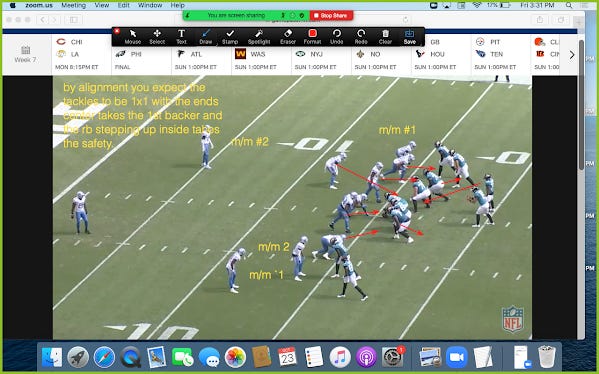The height and width of the screenshot is (374, 599).
Task: Open the CHI vs LA game
Action: (x=80, y=54)
